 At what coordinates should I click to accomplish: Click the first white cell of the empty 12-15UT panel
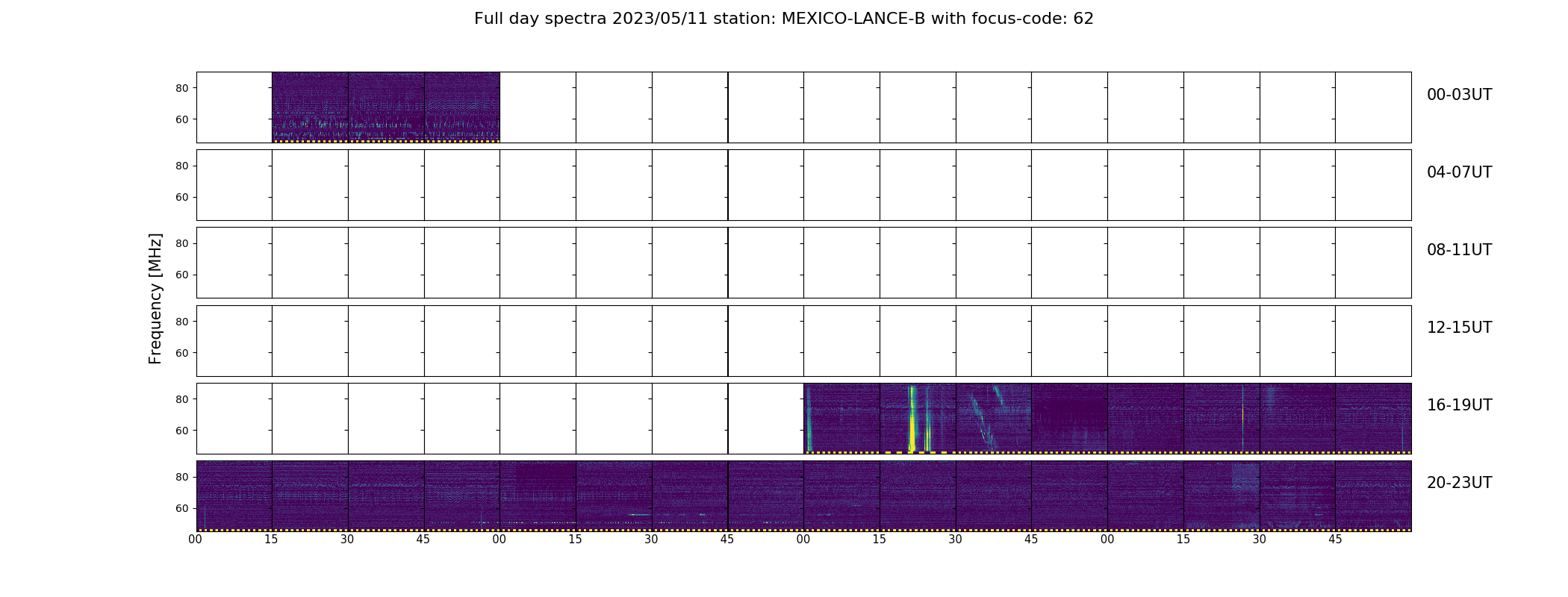click(234, 340)
